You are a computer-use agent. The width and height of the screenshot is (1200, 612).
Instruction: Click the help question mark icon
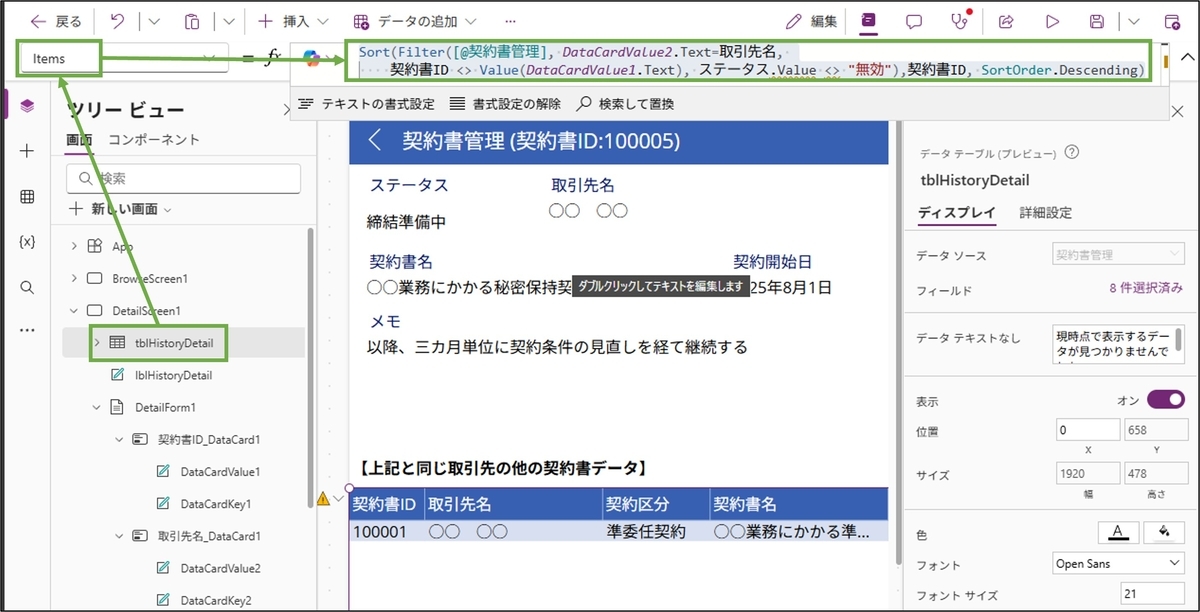(1071, 153)
